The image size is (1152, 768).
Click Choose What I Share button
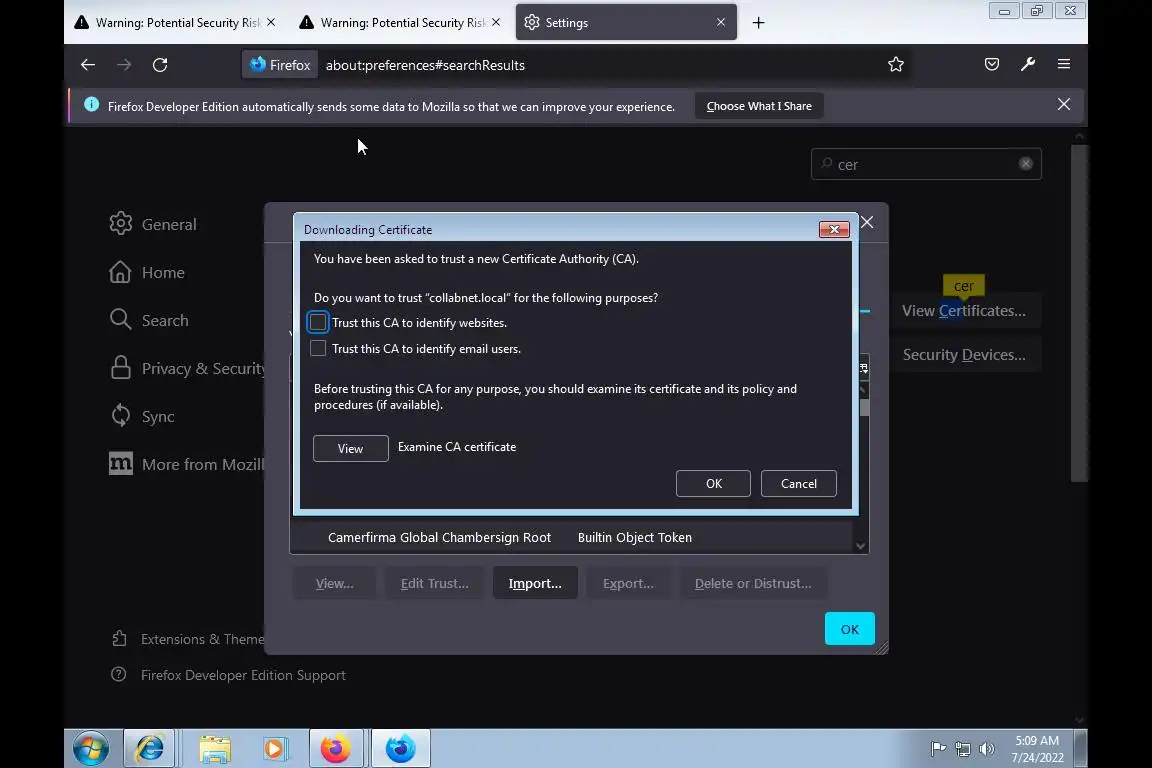(759, 106)
